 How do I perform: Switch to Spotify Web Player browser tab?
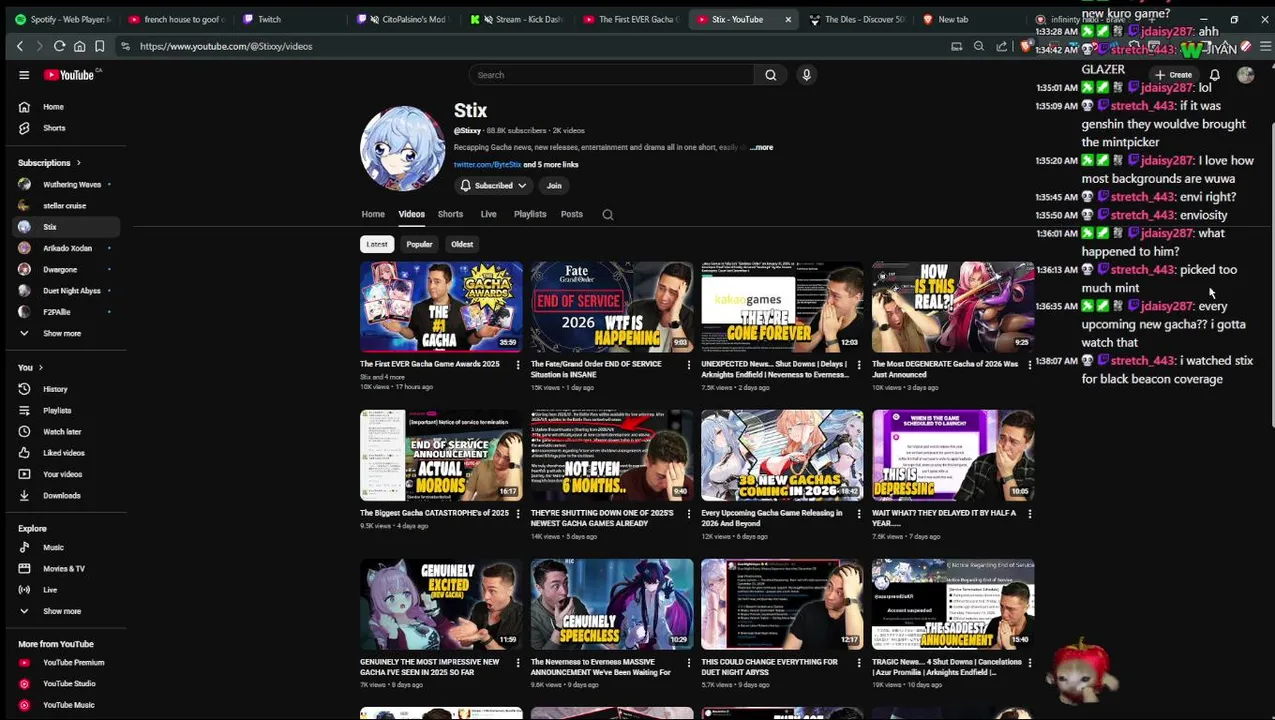point(62,19)
